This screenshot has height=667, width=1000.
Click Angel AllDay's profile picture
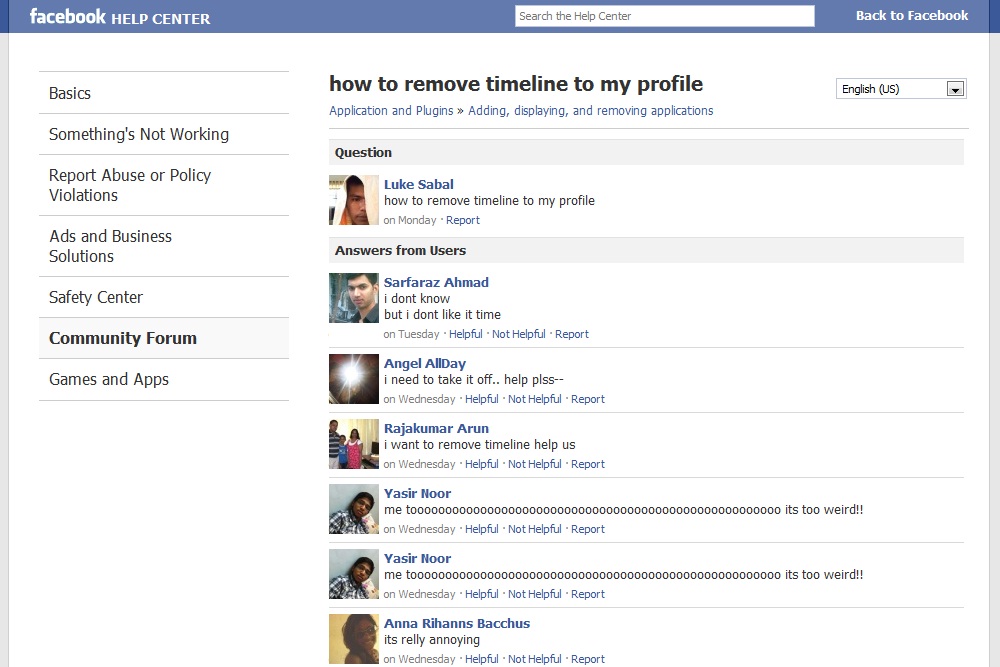click(x=354, y=379)
